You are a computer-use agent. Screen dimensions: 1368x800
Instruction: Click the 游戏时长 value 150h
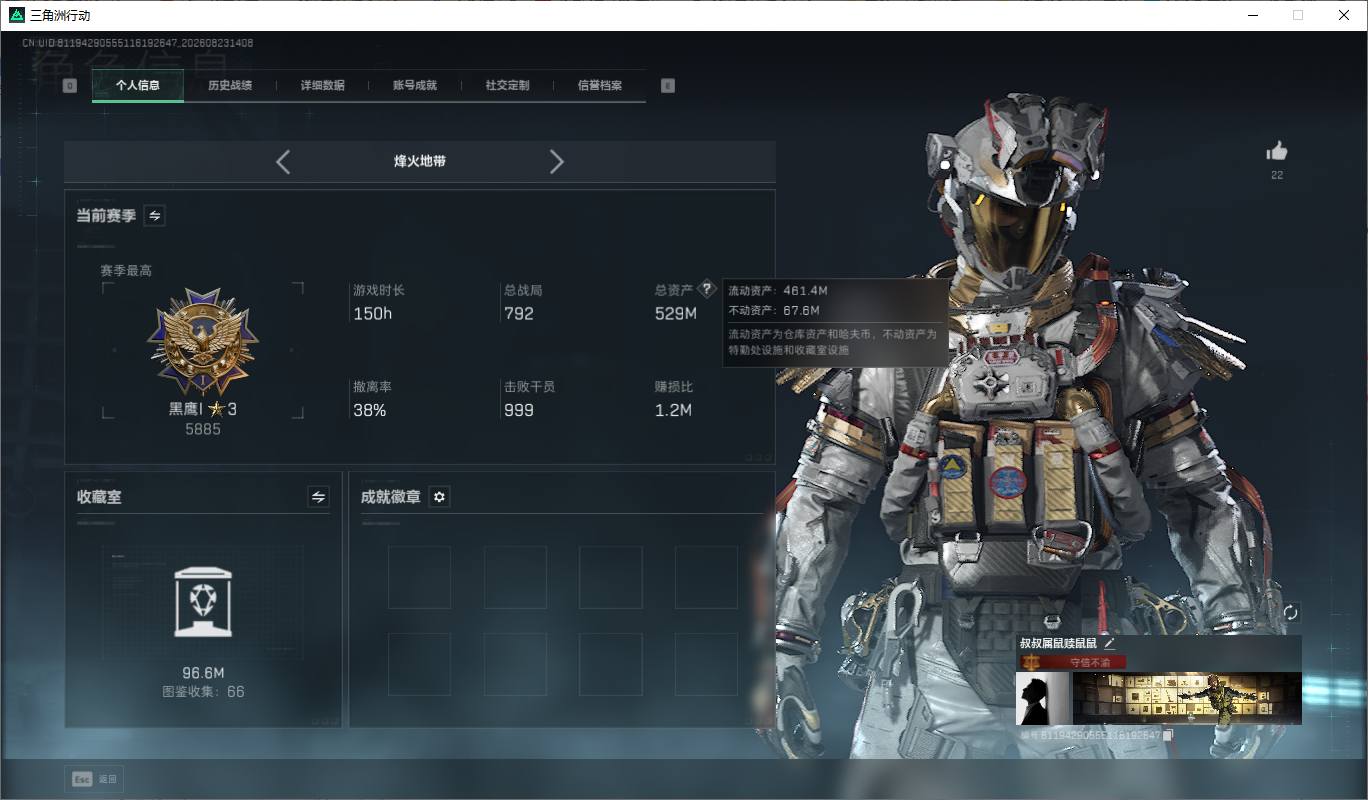tap(373, 314)
